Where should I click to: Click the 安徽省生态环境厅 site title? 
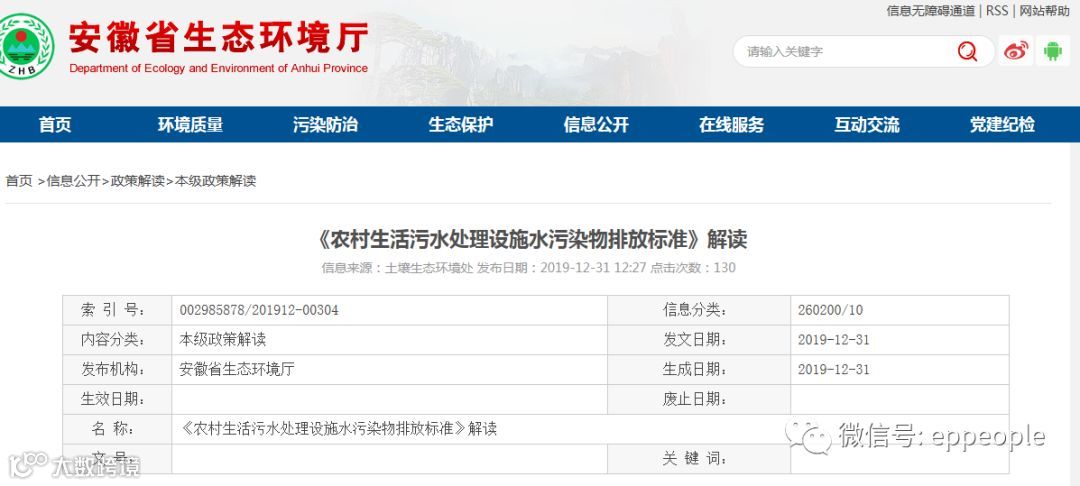218,38
